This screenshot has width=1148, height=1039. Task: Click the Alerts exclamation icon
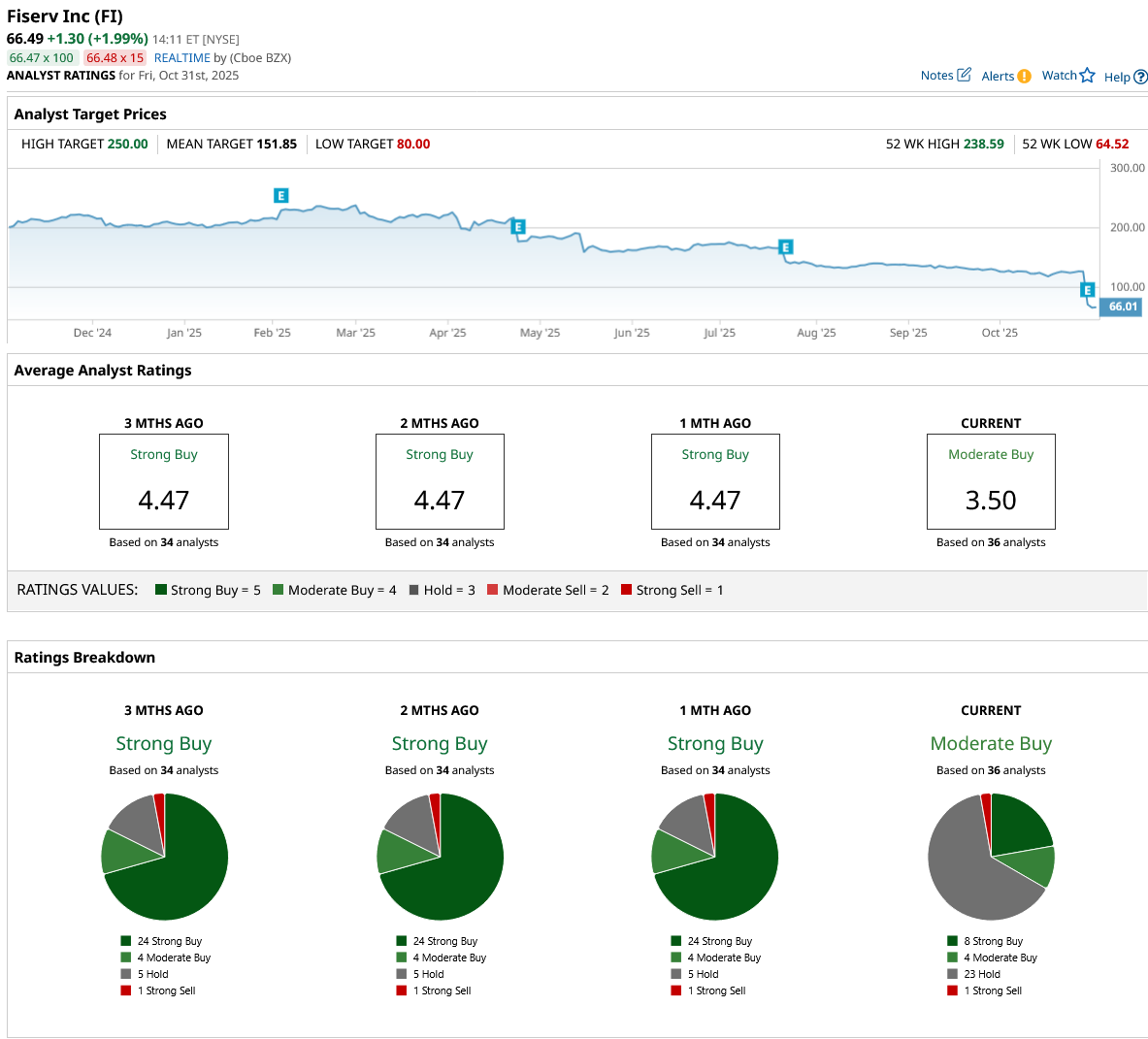click(x=1024, y=76)
